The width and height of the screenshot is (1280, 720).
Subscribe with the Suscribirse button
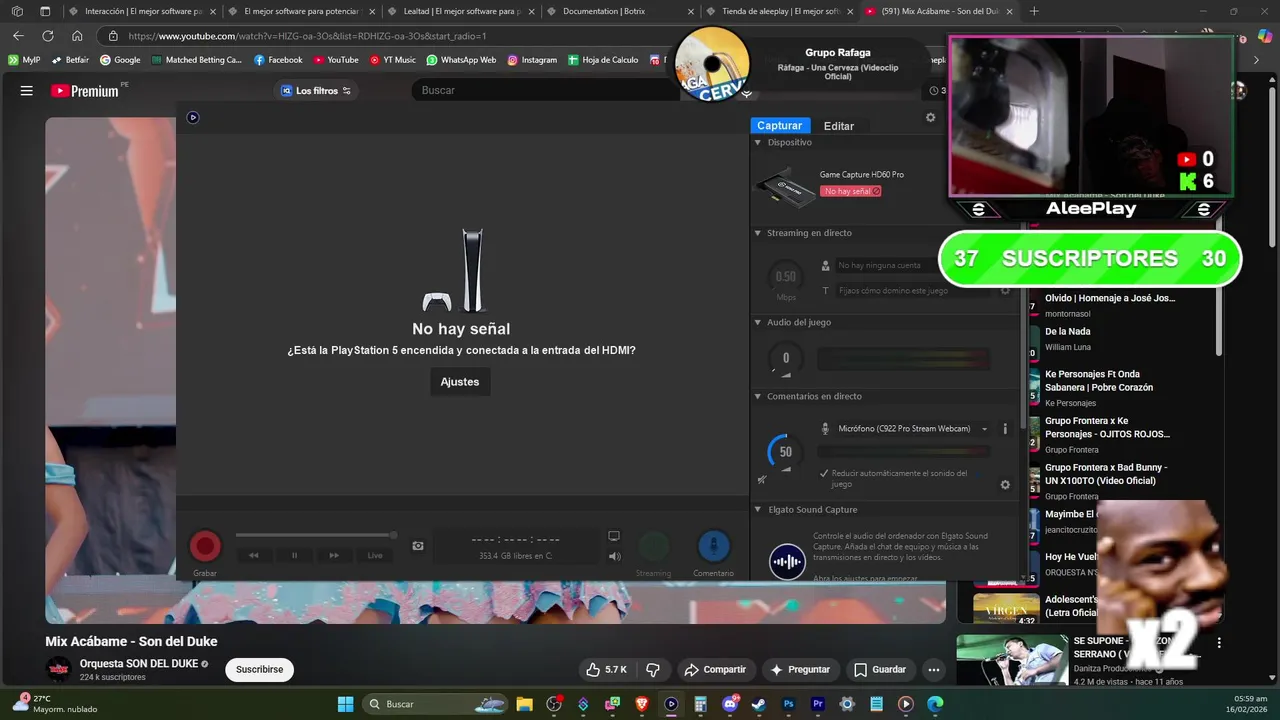[x=259, y=670]
